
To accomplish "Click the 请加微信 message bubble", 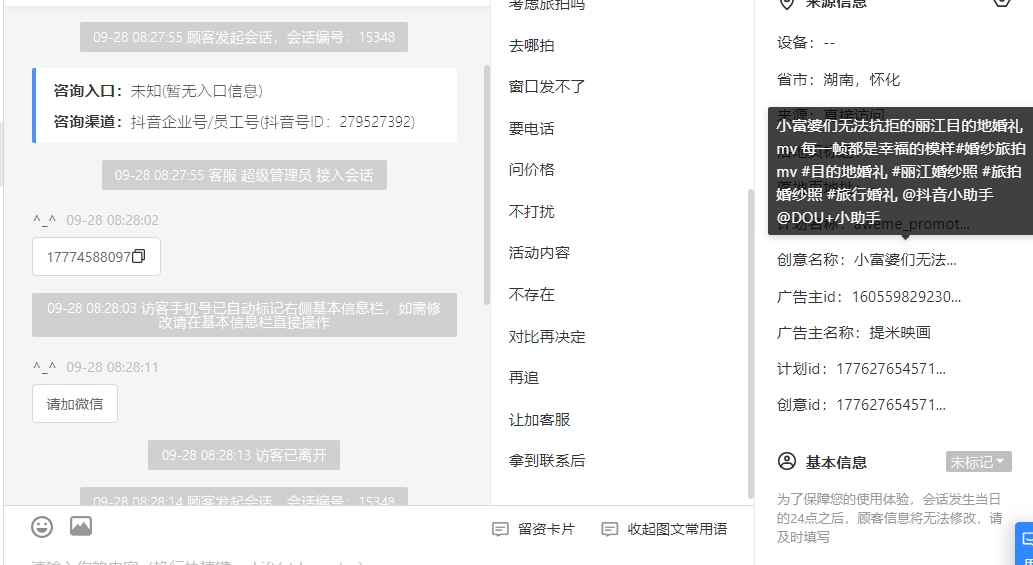I will [75, 404].
